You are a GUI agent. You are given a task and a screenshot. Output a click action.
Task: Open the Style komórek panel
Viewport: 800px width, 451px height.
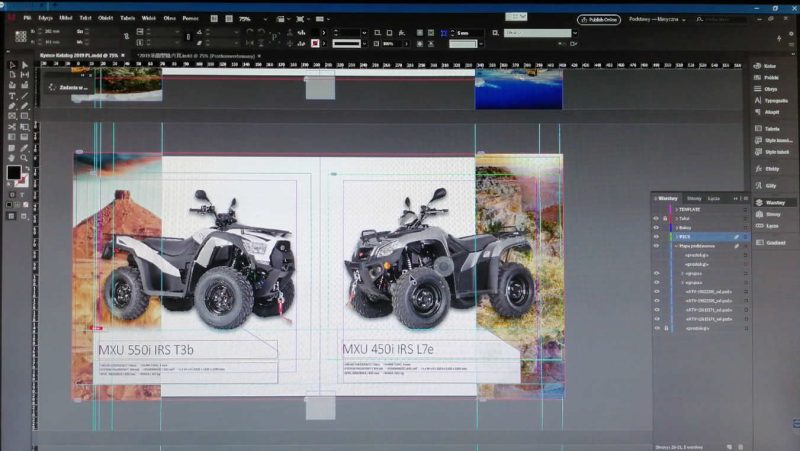[x=773, y=140]
